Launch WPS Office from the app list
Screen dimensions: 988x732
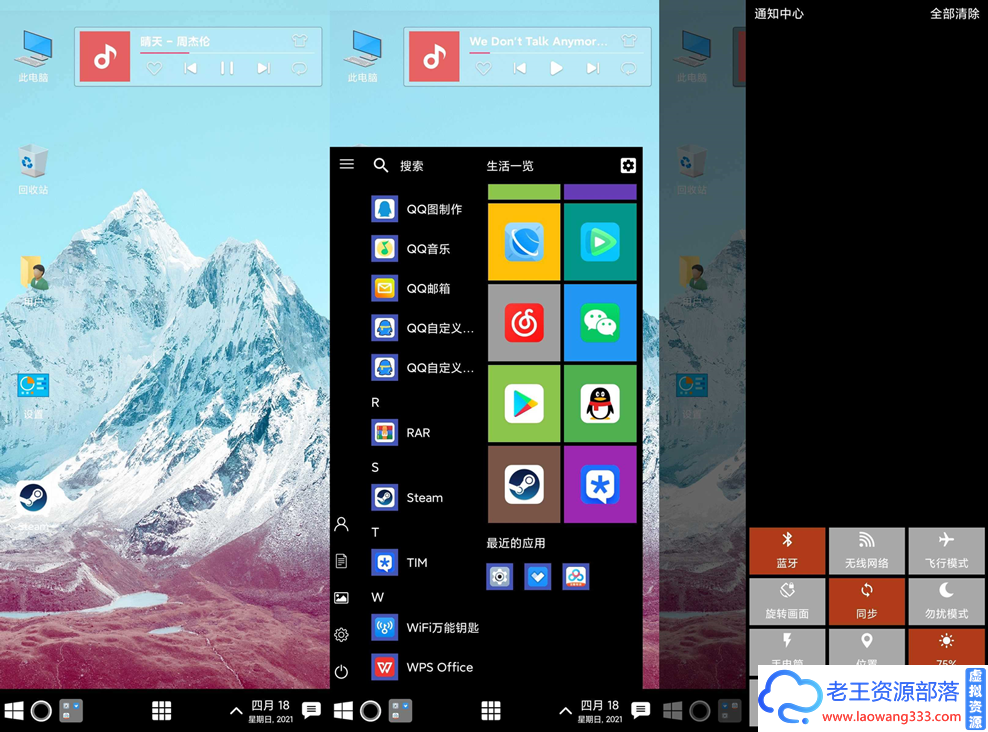(x=423, y=667)
